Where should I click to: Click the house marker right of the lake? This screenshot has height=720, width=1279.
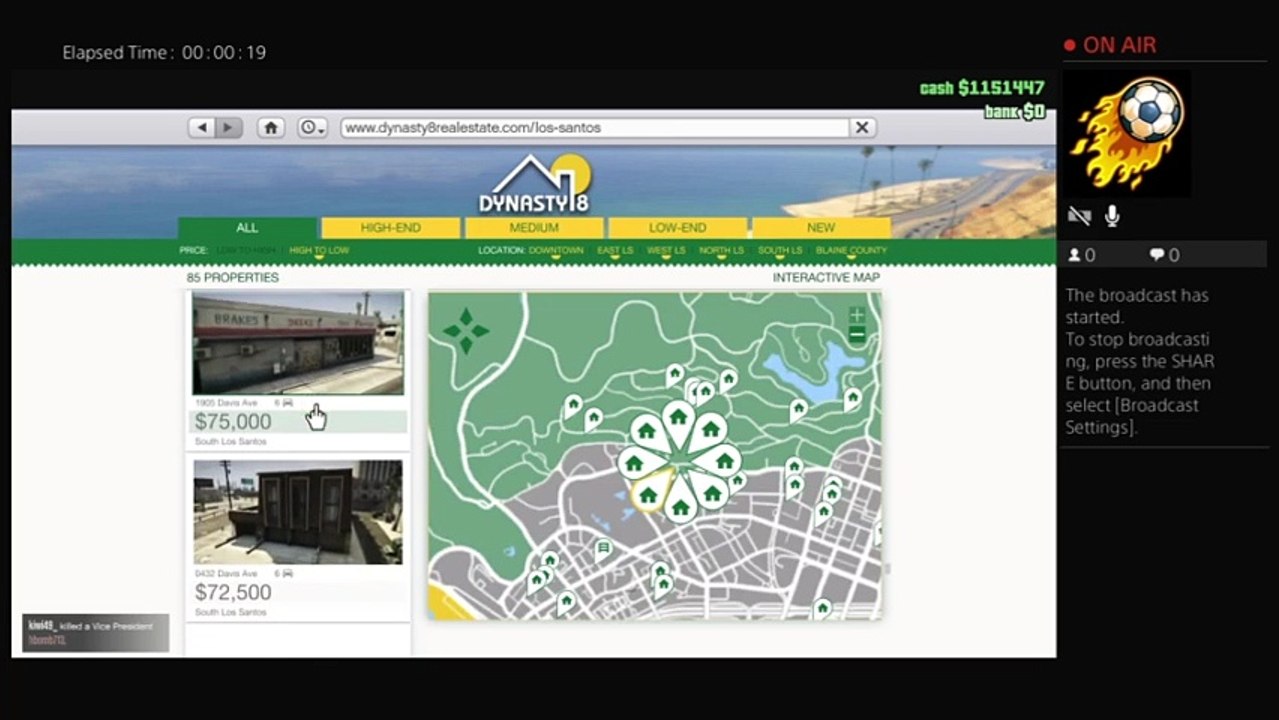point(852,399)
